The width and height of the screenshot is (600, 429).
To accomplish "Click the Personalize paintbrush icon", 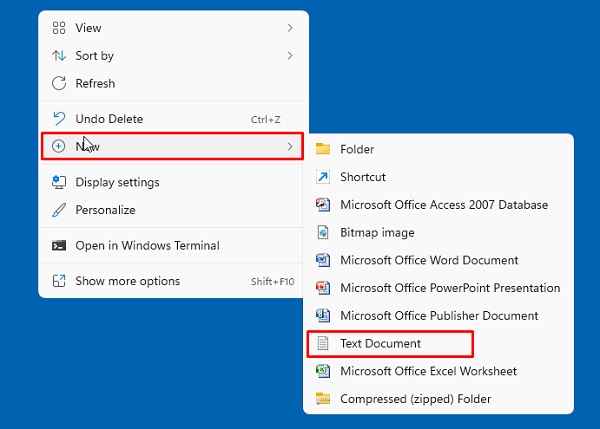I will (59, 210).
